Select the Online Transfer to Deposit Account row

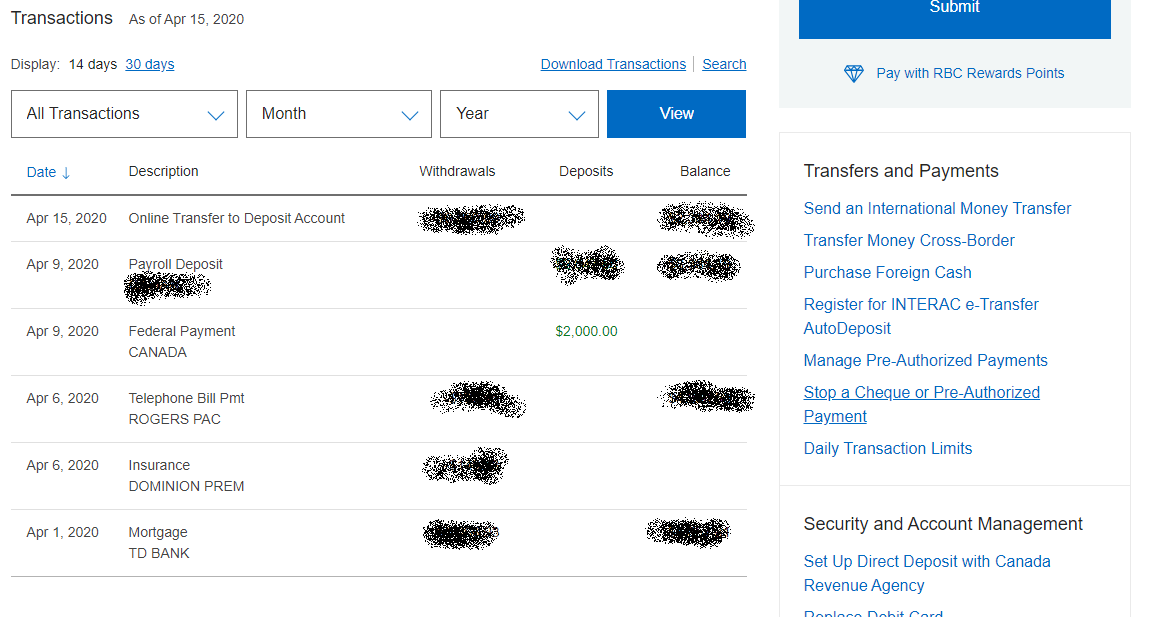point(379,219)
